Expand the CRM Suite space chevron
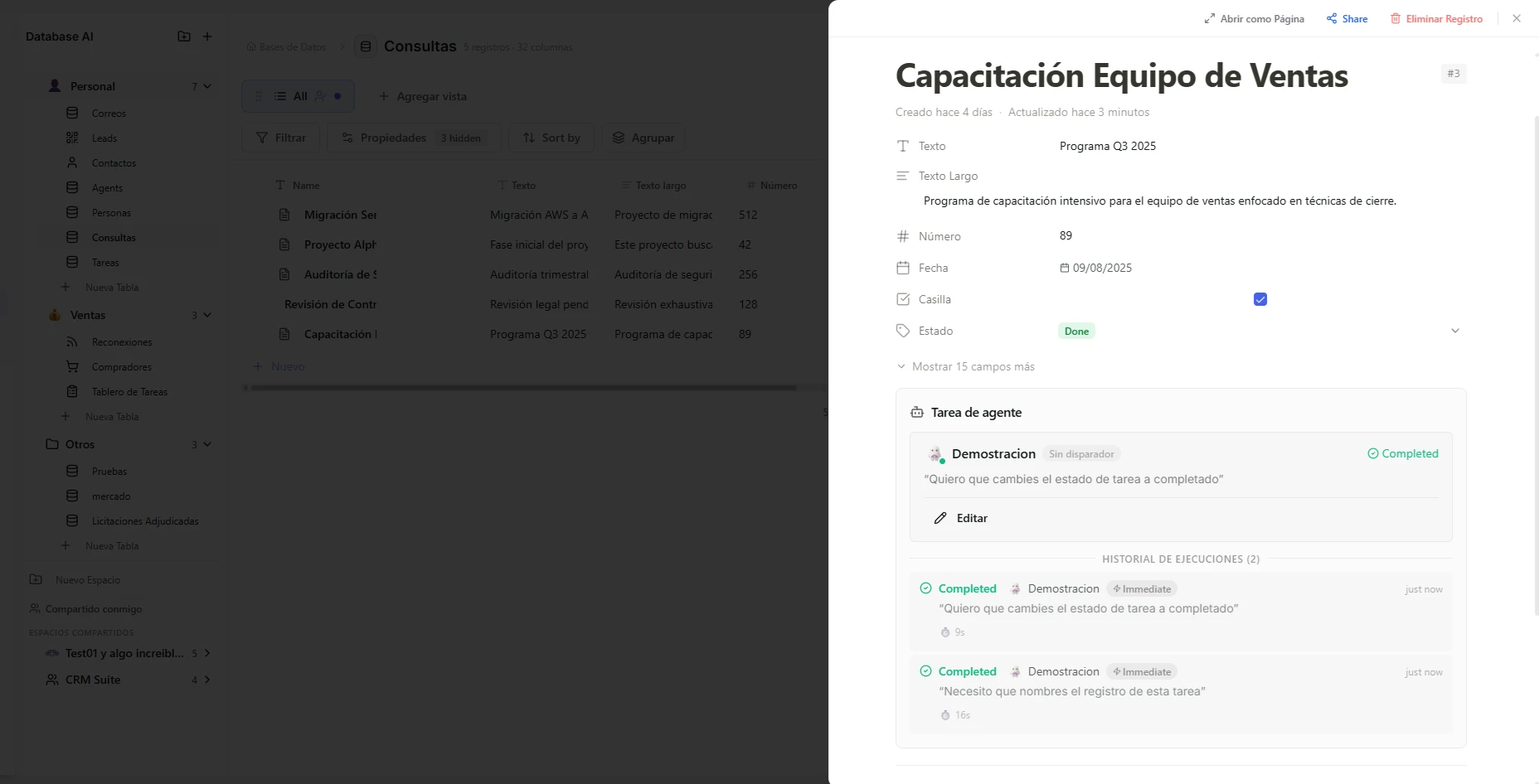The width and height of the screenshot is (1539, 784). pyautogui.click(x=207, y=680)
